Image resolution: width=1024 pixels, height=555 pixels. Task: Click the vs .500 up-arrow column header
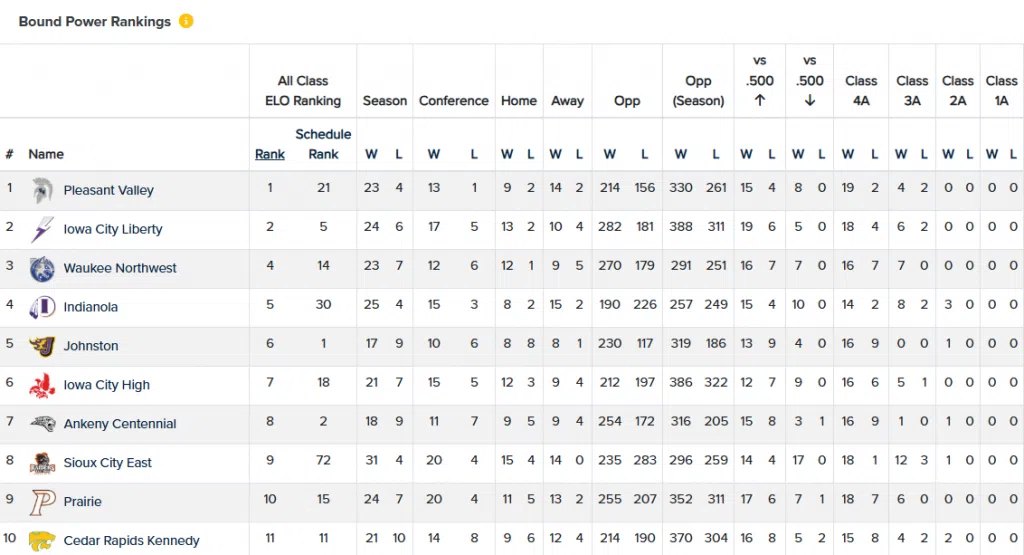(x=759, y=81)
